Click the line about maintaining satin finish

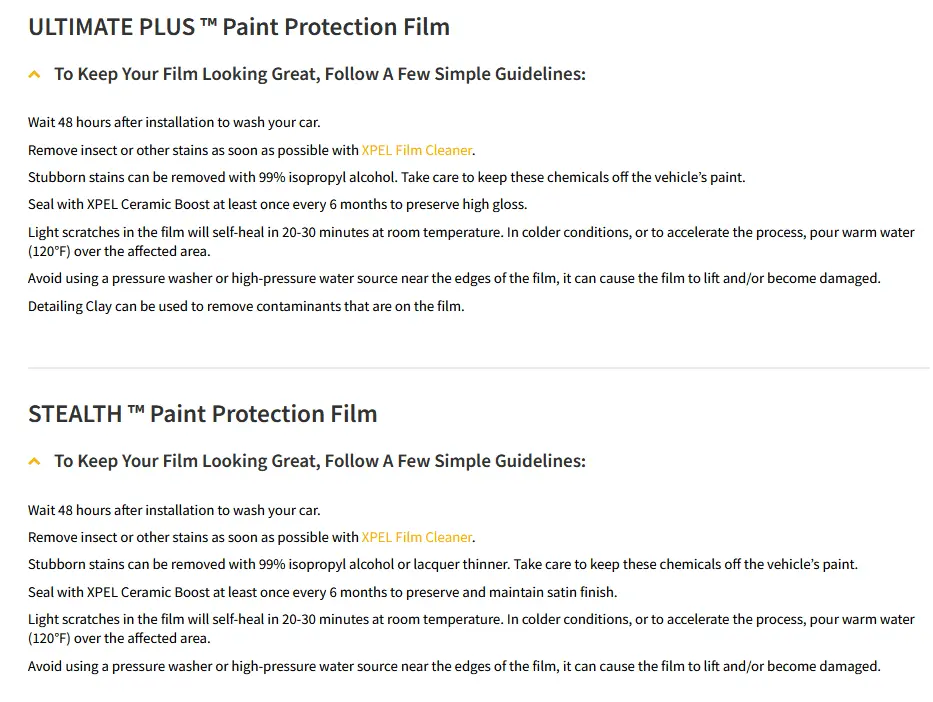pyautogui.click(x=322, y=592)
